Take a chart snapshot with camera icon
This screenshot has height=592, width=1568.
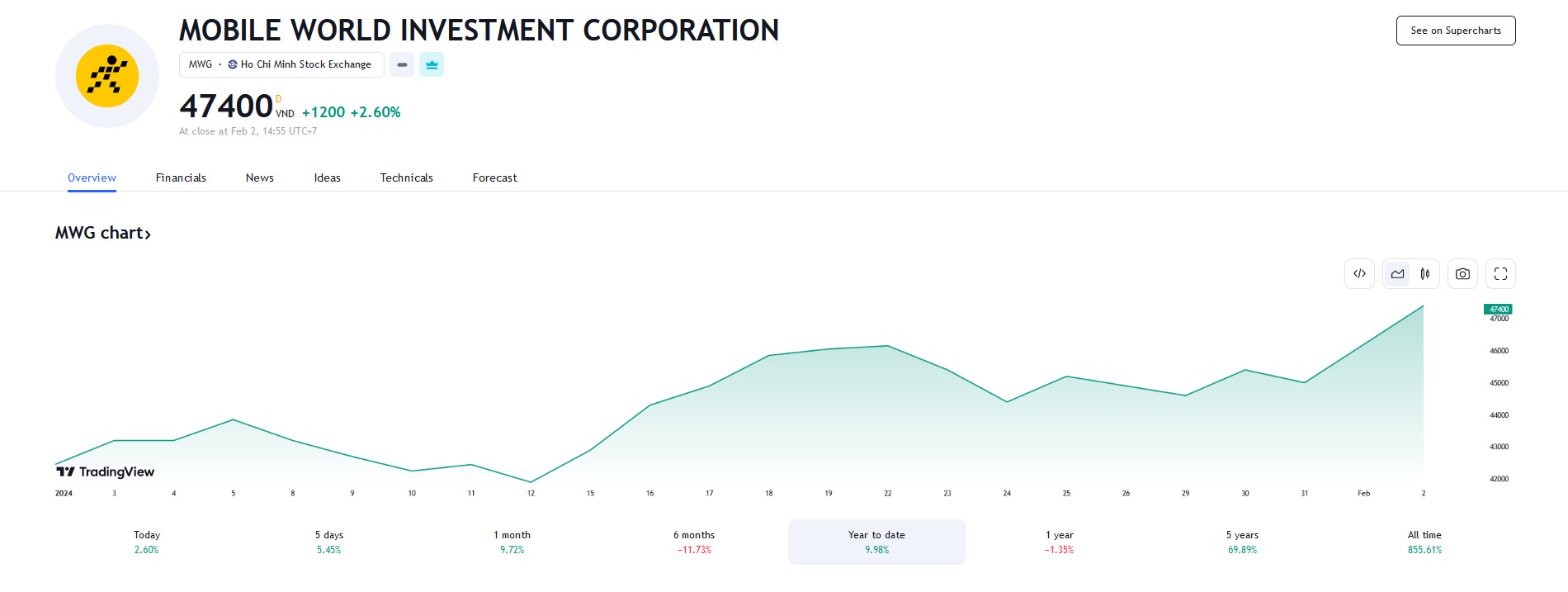(x=1462, y=274)
